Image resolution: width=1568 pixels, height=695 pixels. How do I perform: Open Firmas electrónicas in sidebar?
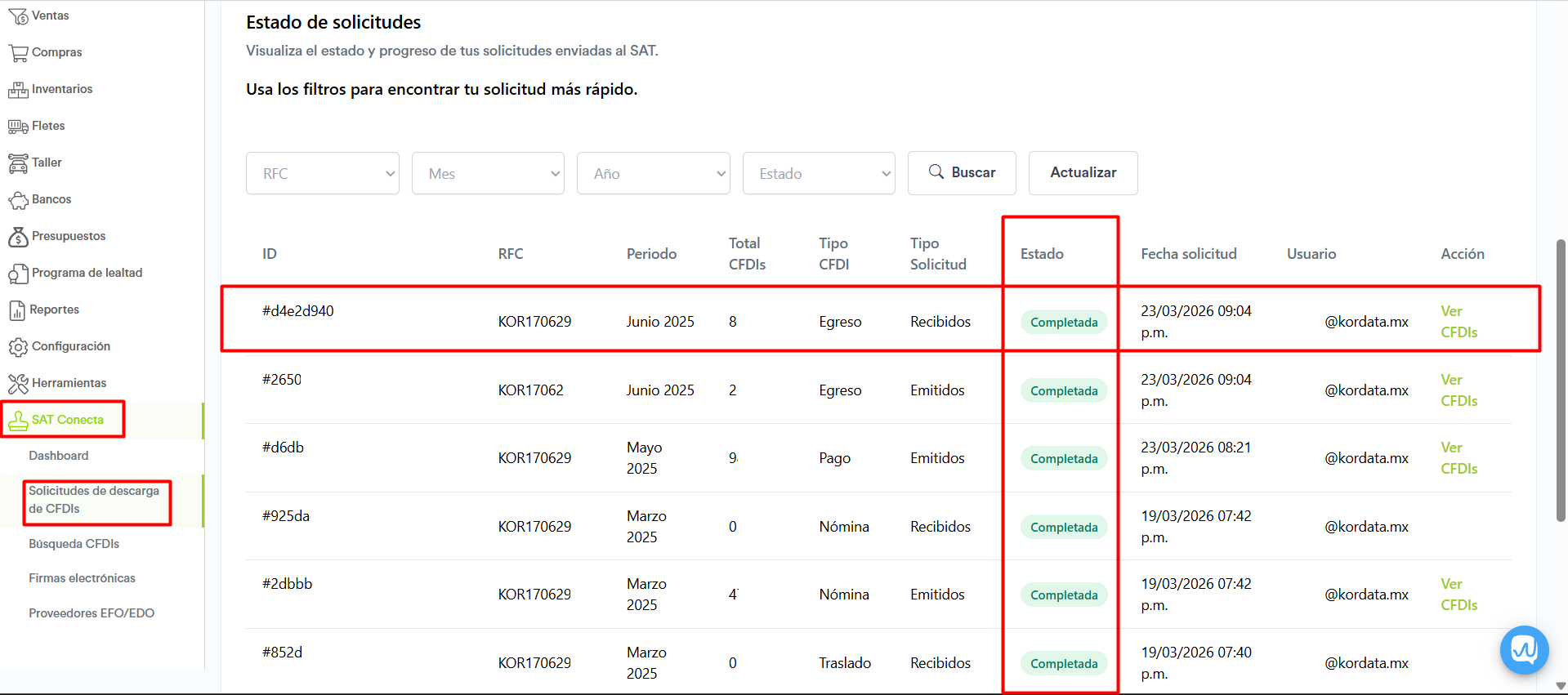(83, 578)
